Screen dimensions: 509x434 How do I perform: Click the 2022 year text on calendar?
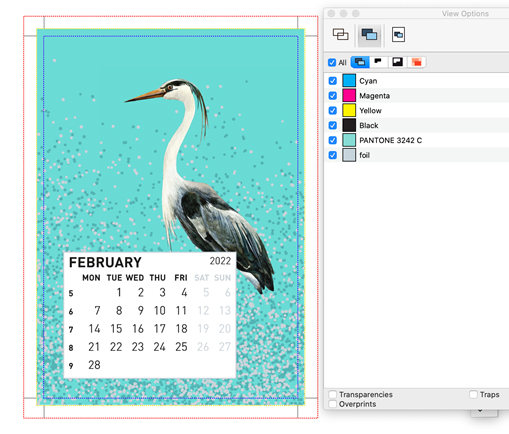[x=220, y=261]
